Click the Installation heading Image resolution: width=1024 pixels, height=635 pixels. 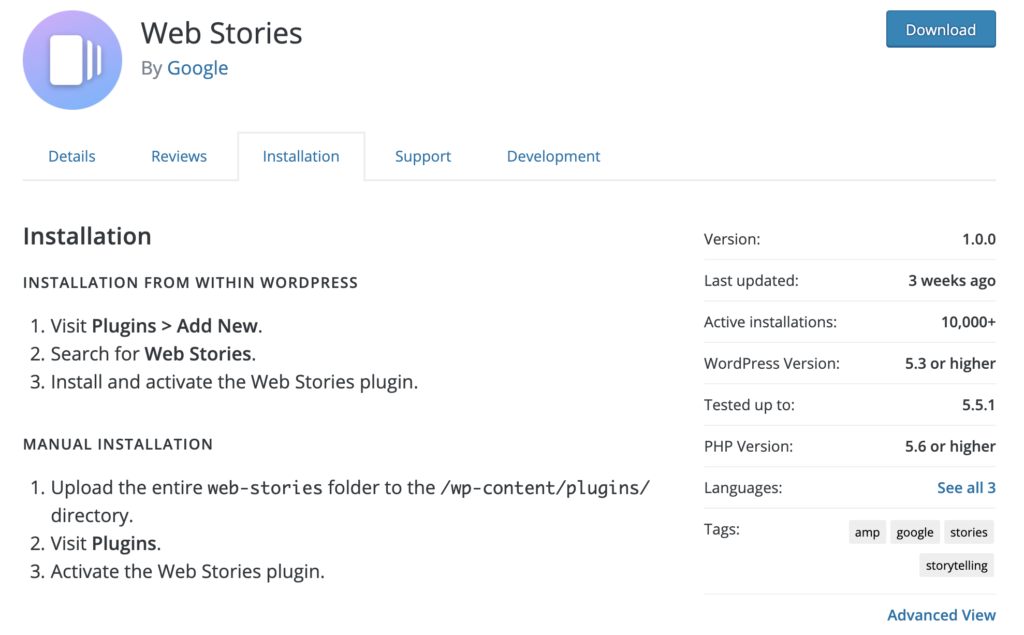(87, 236)
